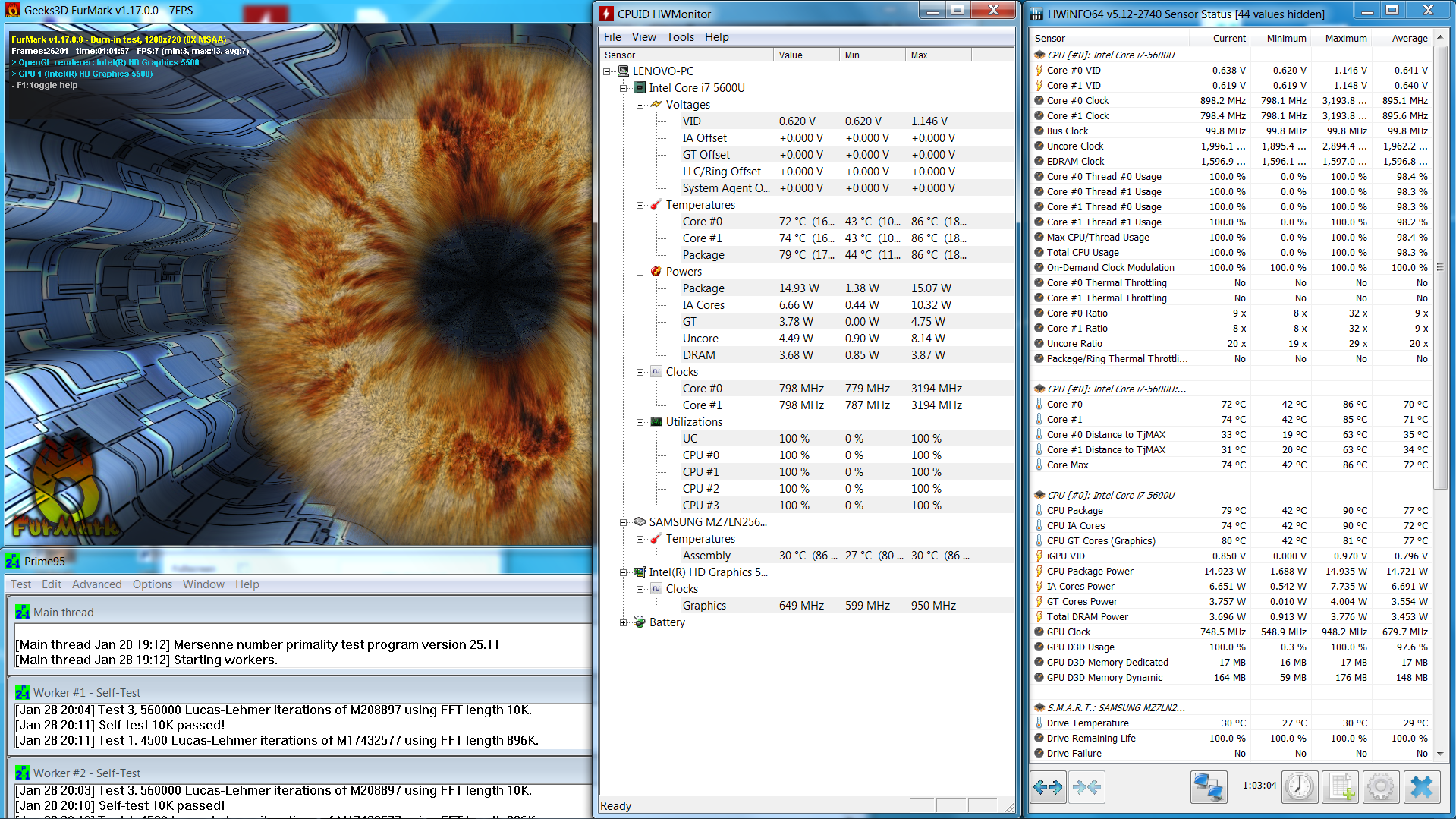The height and width of the screenshot is (819, 1456).
Task: Click the Prime95 title bar icon
Action: (13, 562)
